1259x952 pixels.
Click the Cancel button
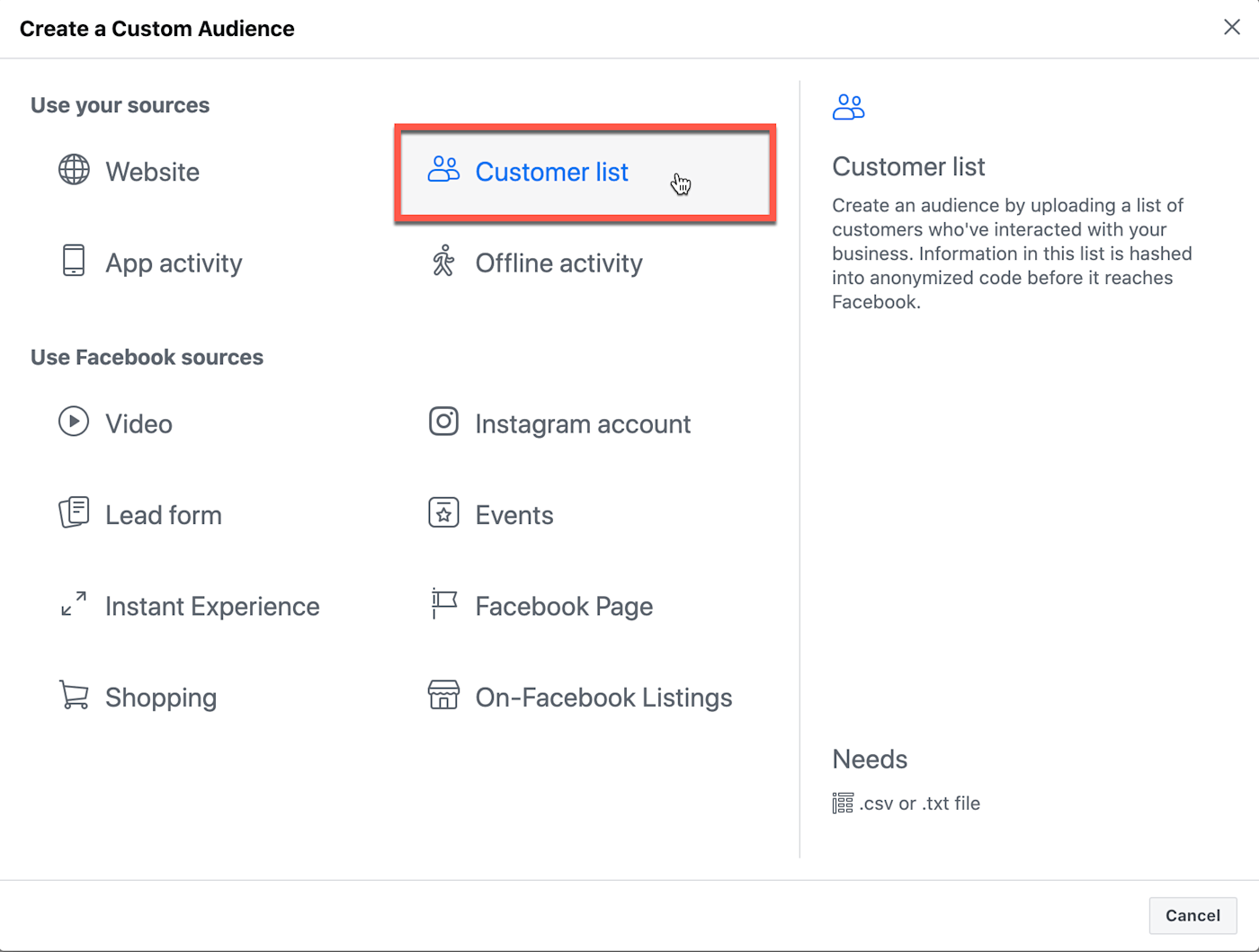point(1192,915)
